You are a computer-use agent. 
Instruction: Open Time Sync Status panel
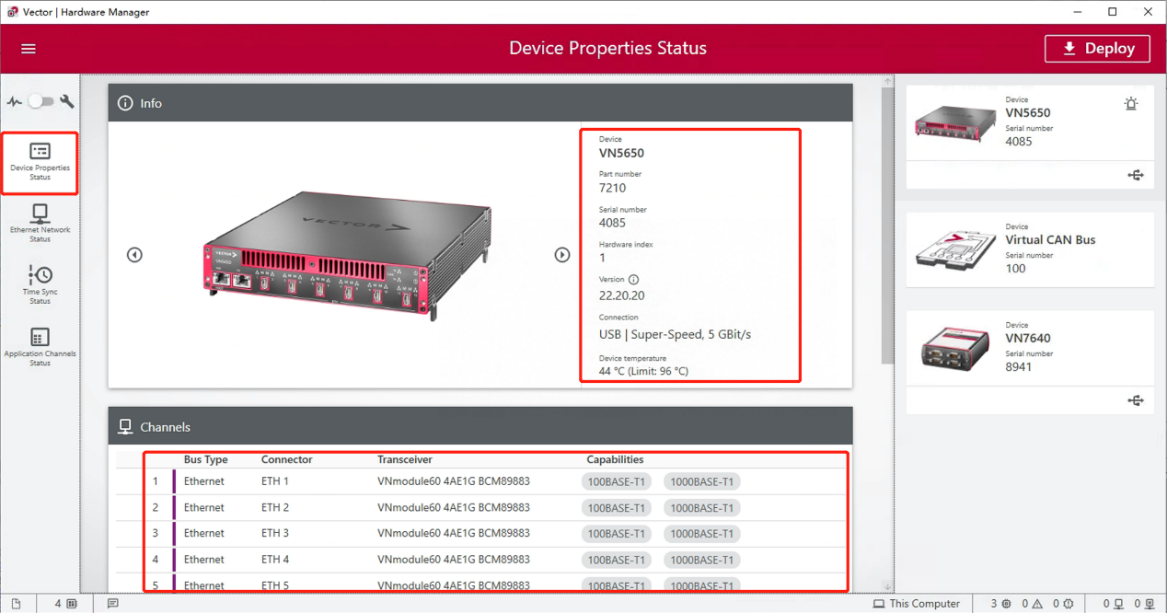(40, 282)
